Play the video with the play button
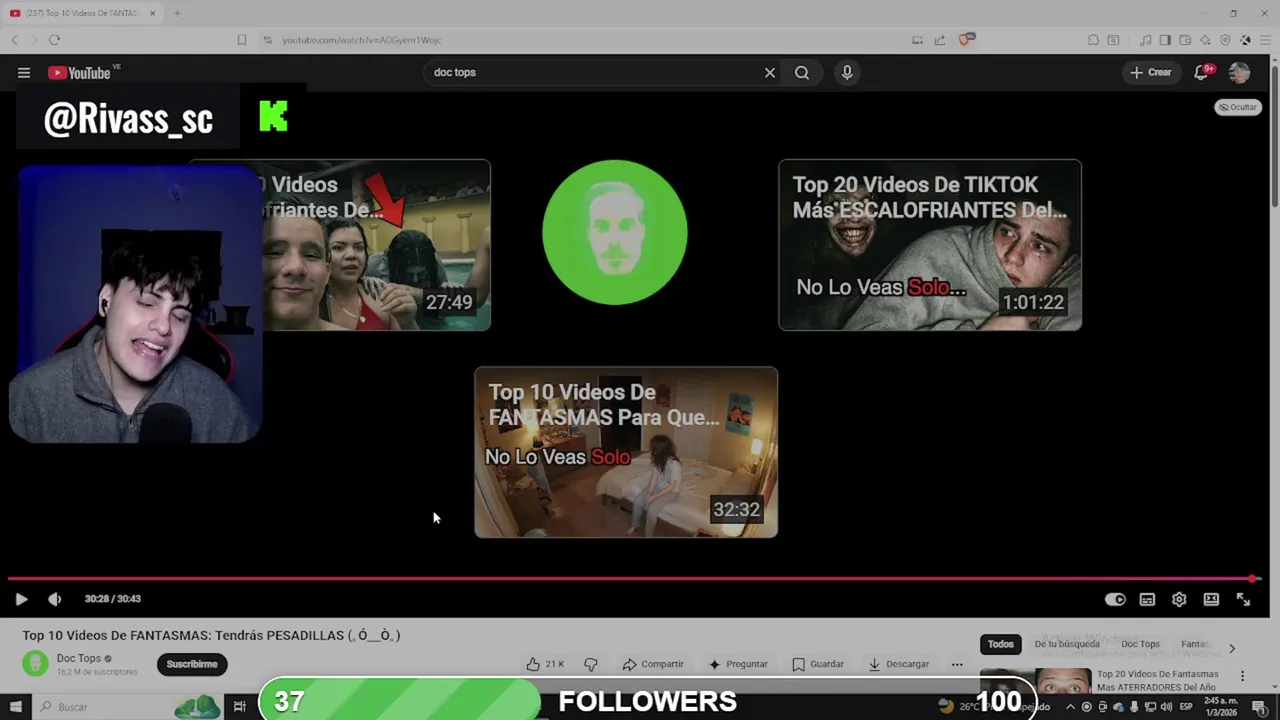1280x720 pixels. coord(21,599)
